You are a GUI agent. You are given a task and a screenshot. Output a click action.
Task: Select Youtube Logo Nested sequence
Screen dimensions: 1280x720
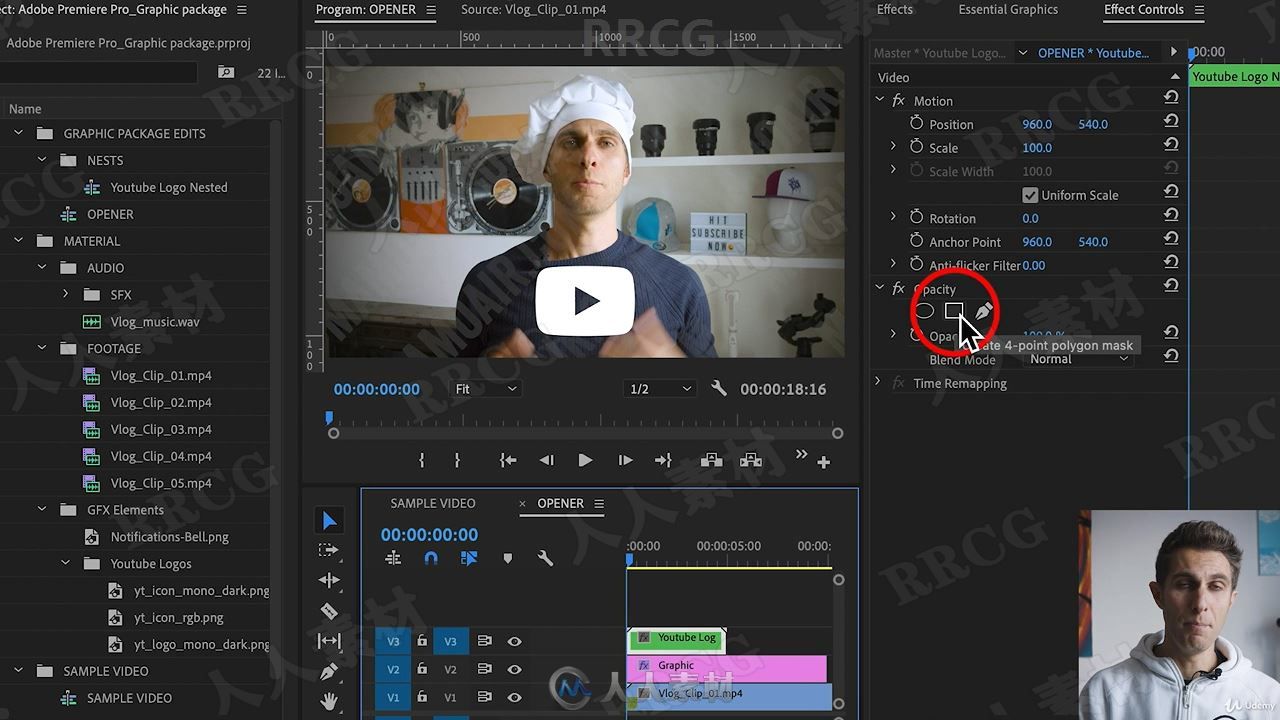pos(169,187)
